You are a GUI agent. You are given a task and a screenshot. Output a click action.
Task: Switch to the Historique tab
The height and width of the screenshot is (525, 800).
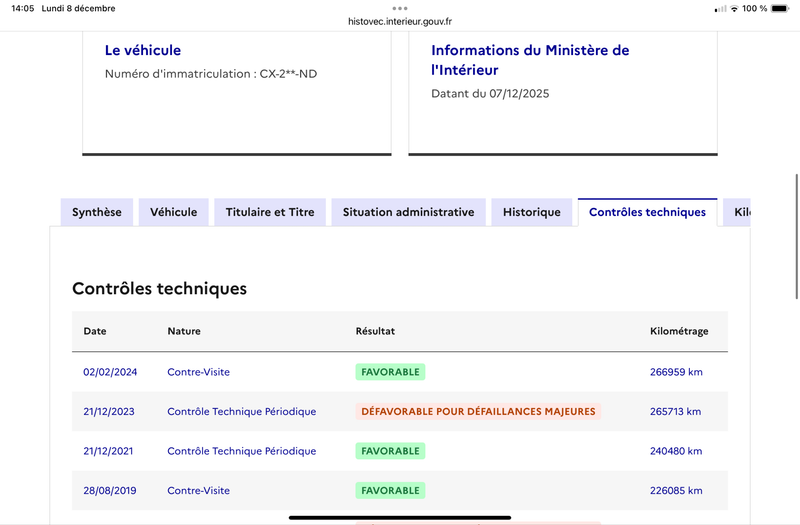coord(532,212)
